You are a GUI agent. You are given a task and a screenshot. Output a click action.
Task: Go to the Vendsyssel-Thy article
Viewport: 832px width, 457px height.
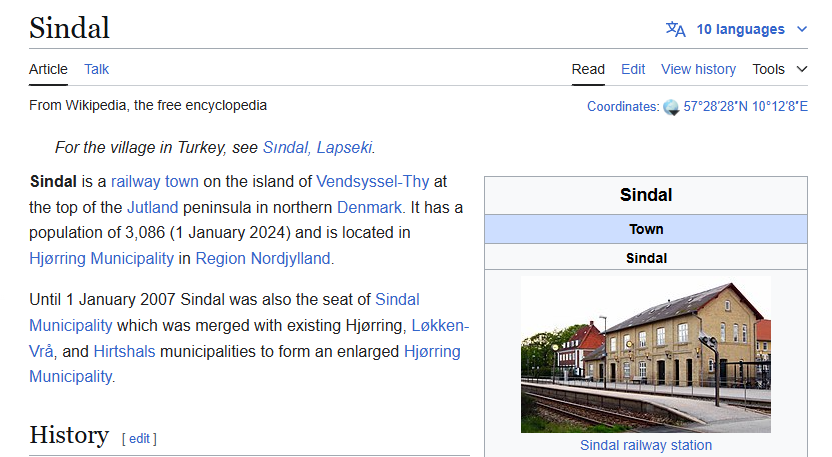tap(373, 181)
